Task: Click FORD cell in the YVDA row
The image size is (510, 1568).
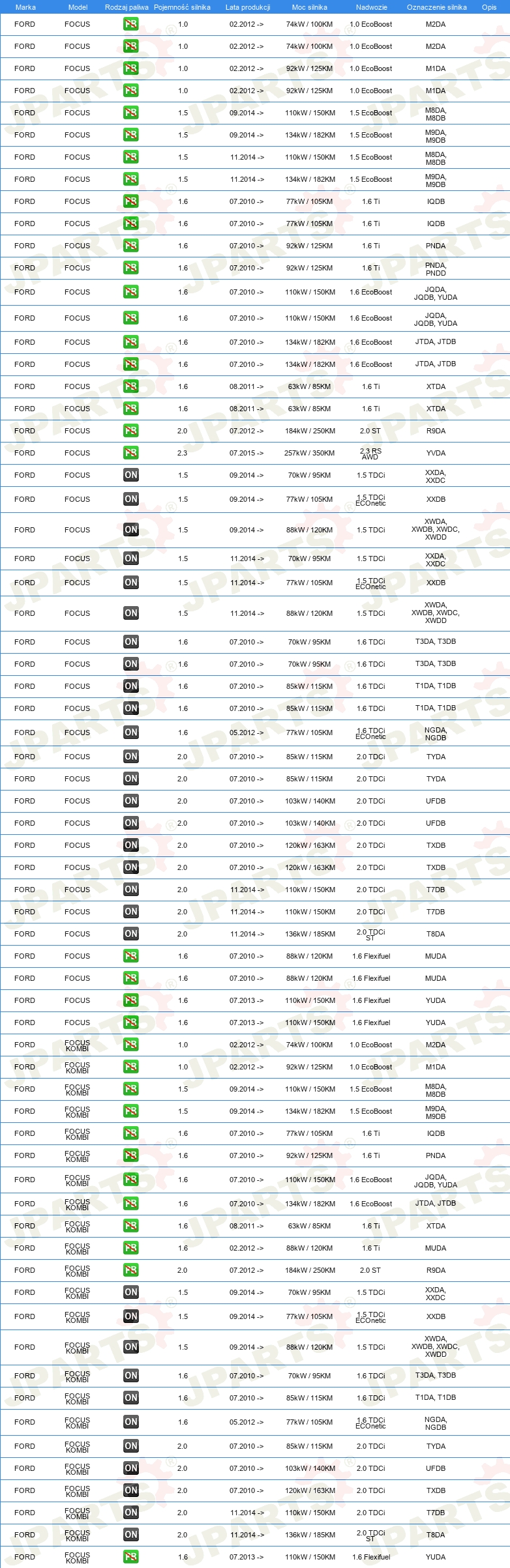Action: 25,453
